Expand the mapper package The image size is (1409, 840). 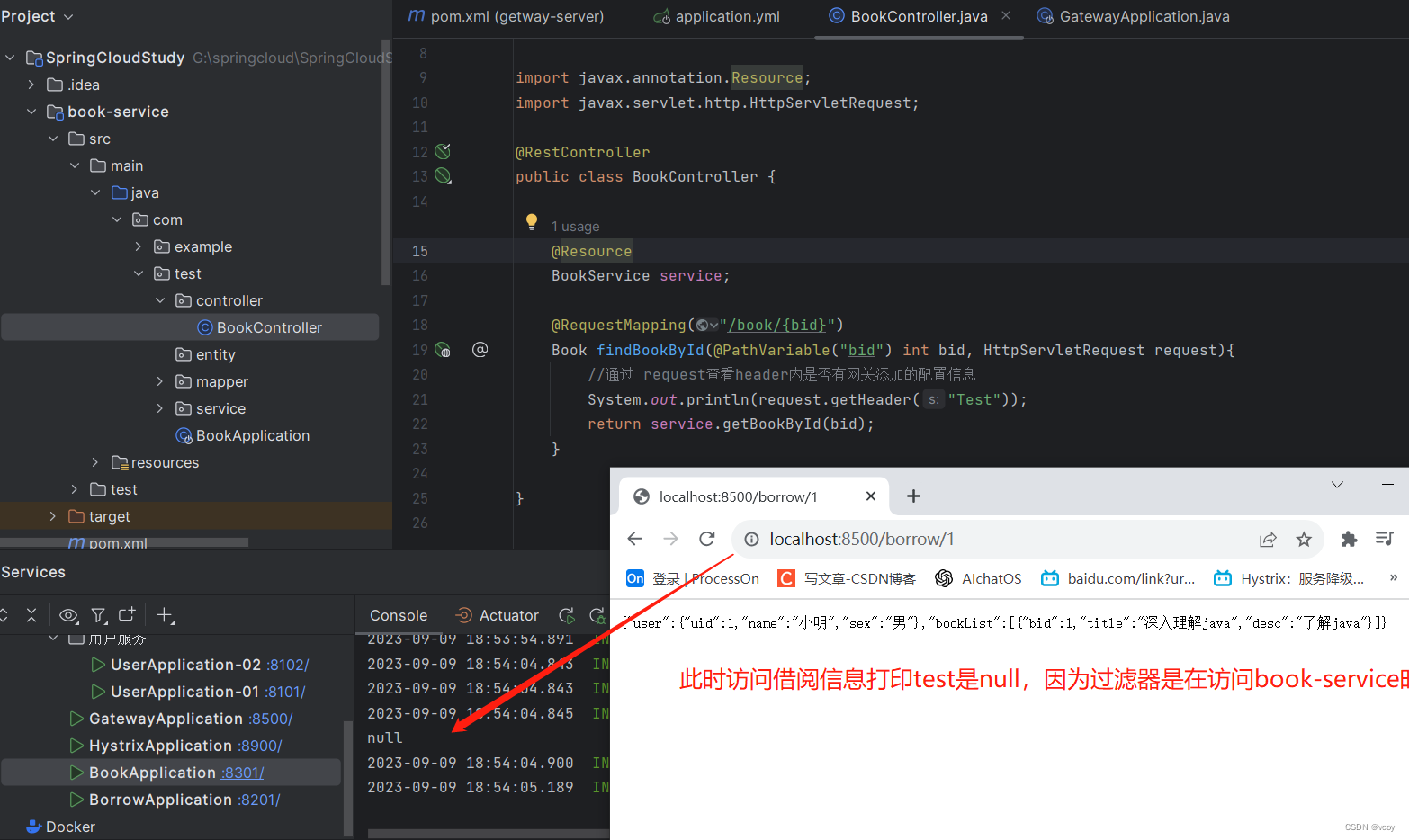tap(160, 381)
